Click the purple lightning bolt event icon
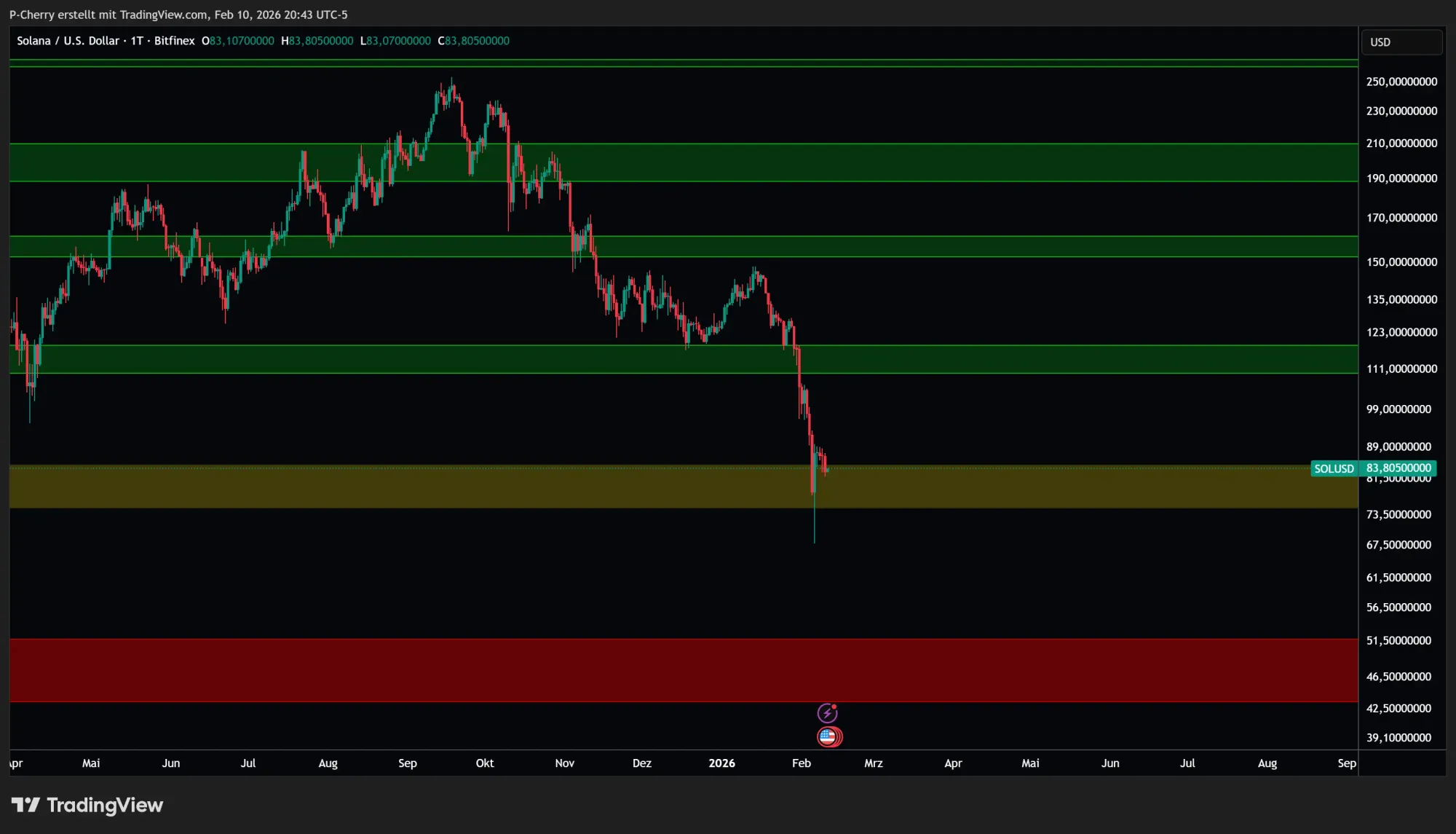The height and width of the screenshot is (834, 1456). tap(827, 713)
